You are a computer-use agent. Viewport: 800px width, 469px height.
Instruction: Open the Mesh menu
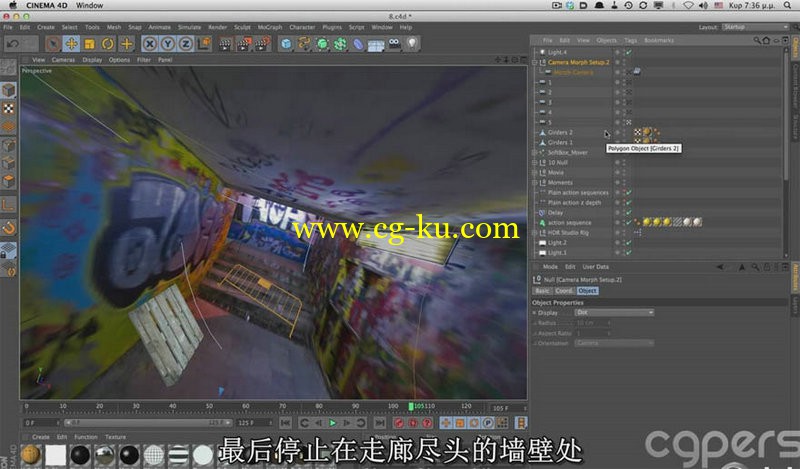[x=114, y=27]
